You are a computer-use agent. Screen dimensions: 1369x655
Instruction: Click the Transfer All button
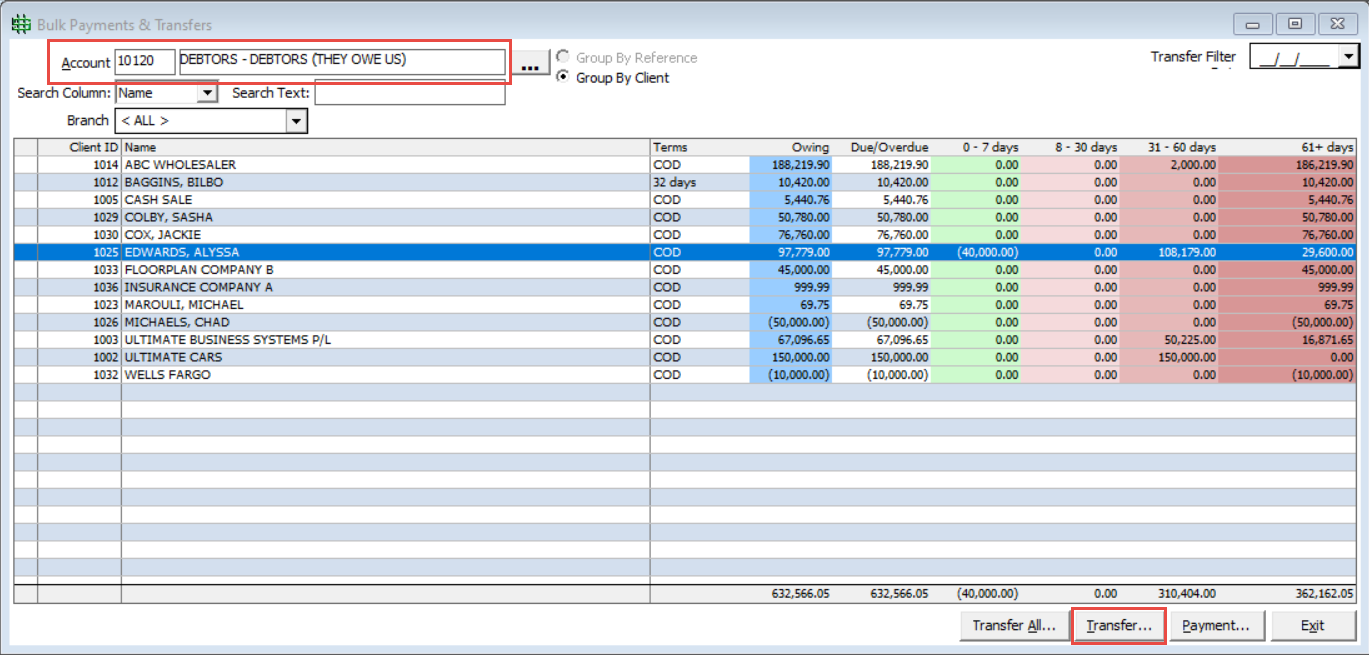[1014, 626]
